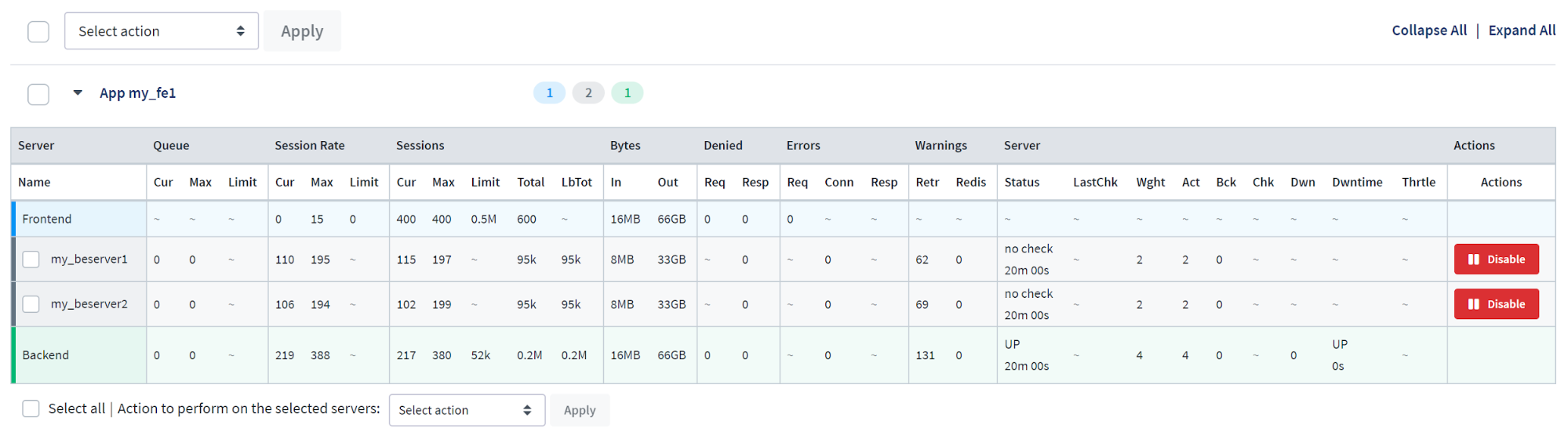Tick the checkbox for my_beserver2
The width and height of the screenshot is (1568, 439).
pyautogui.click(x=31, y=304)
